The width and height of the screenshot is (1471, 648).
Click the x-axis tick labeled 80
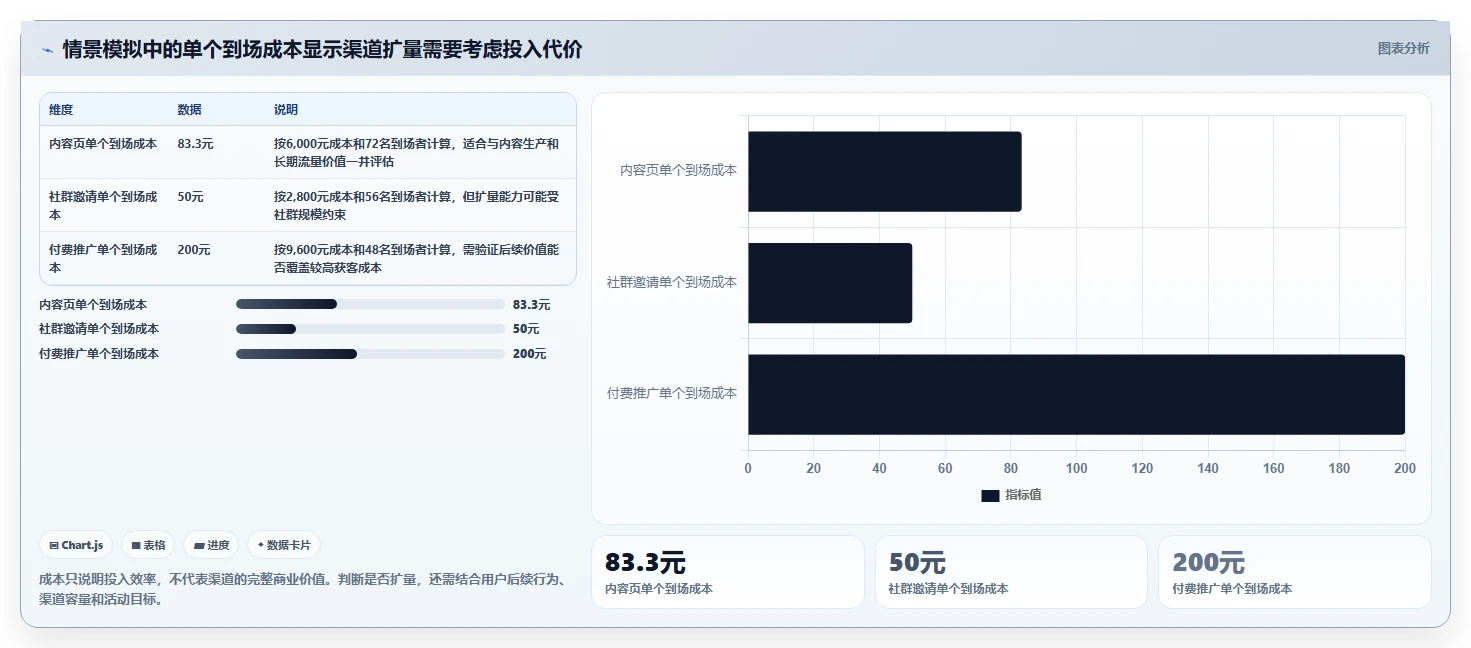(x=1011, y=469)
